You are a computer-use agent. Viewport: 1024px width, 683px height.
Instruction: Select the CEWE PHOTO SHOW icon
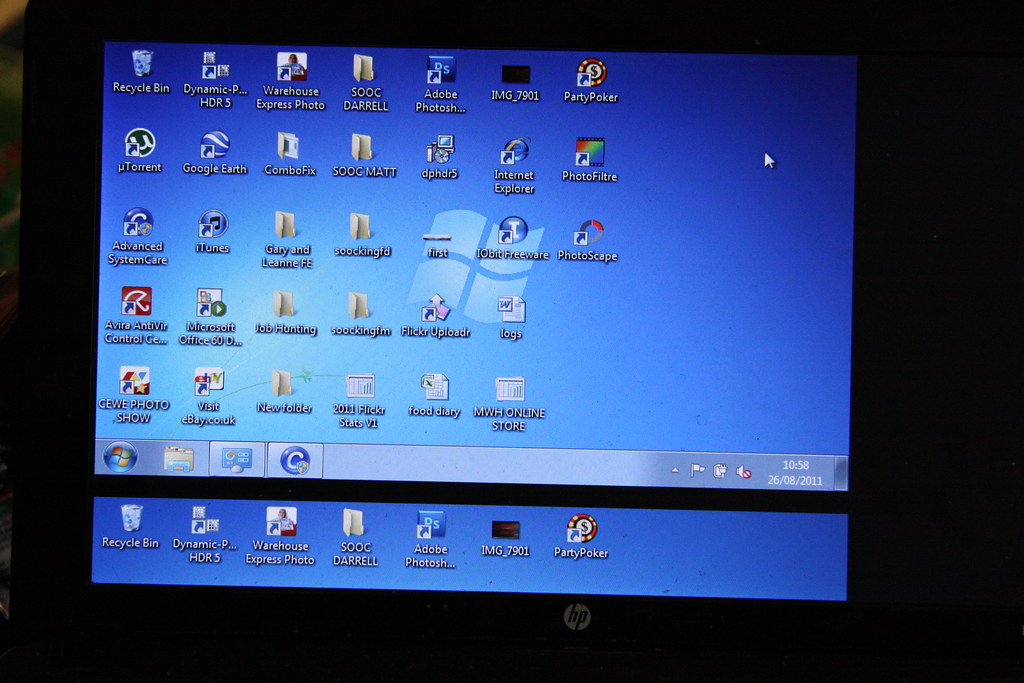click(134, 381)
